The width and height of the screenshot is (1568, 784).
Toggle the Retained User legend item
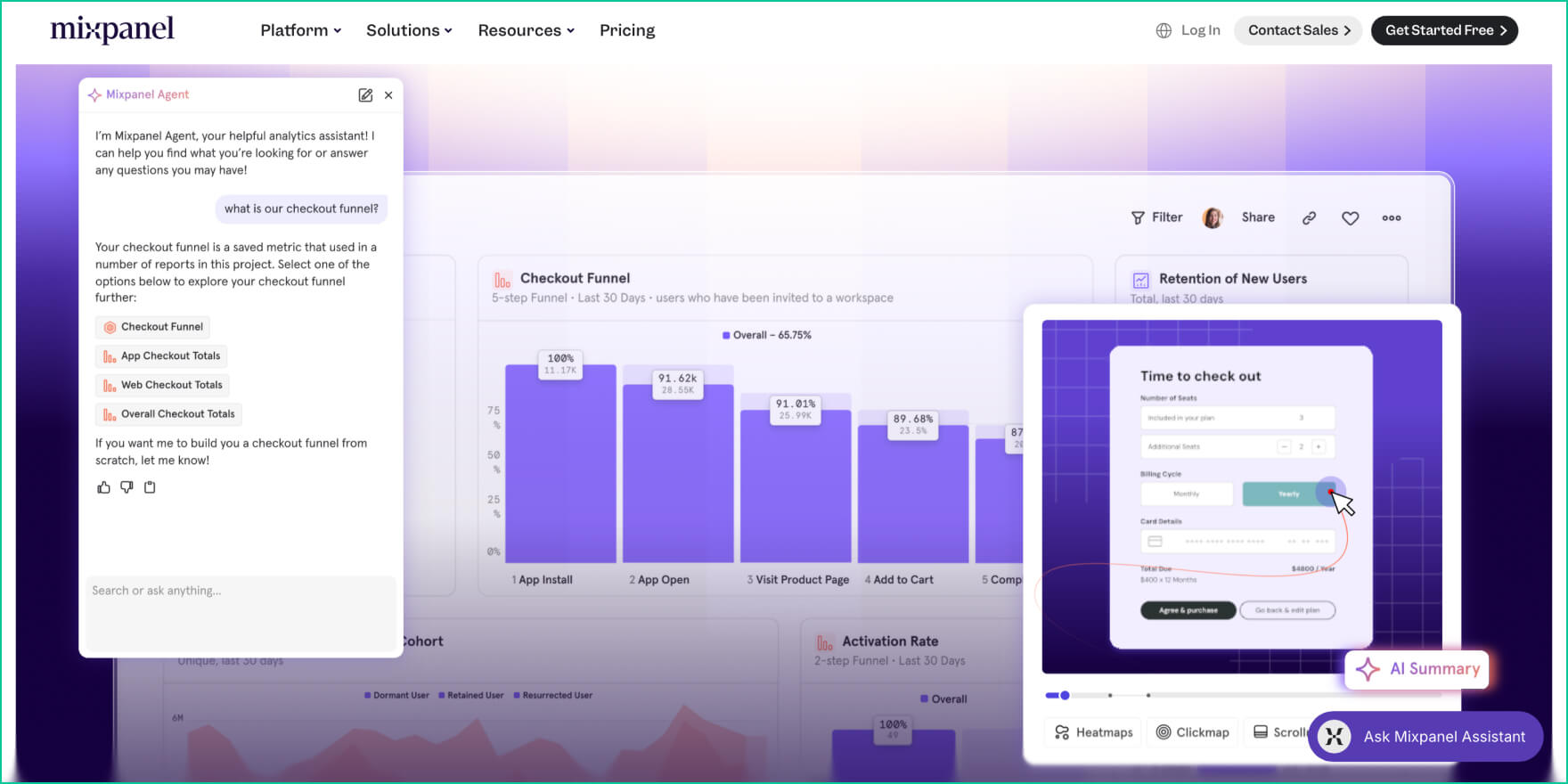471,696
